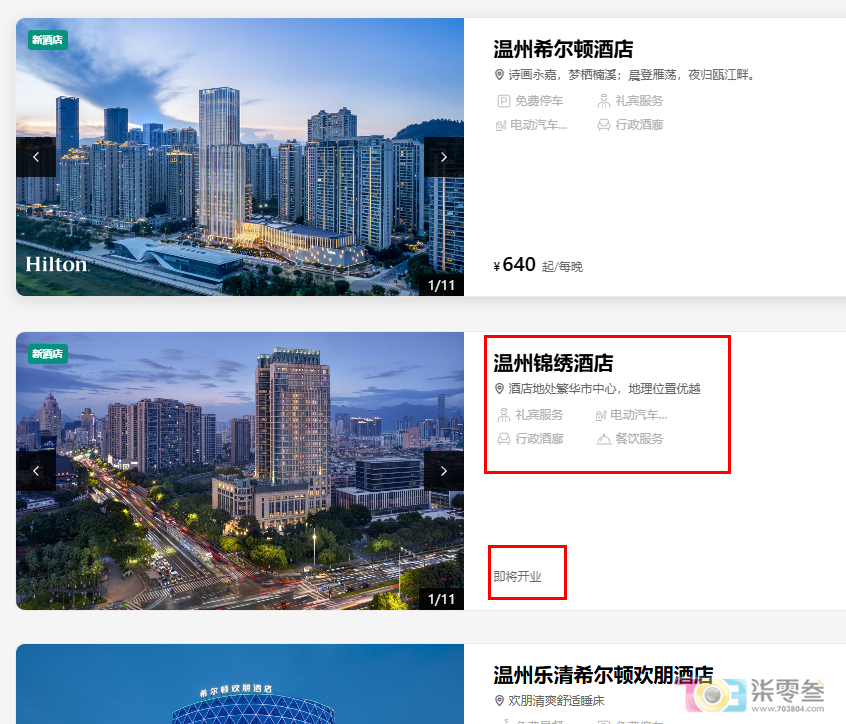
Task: Open the 温州乐清希尔顿欢朋酒店 hotel title
Action: tap(603, 675)
